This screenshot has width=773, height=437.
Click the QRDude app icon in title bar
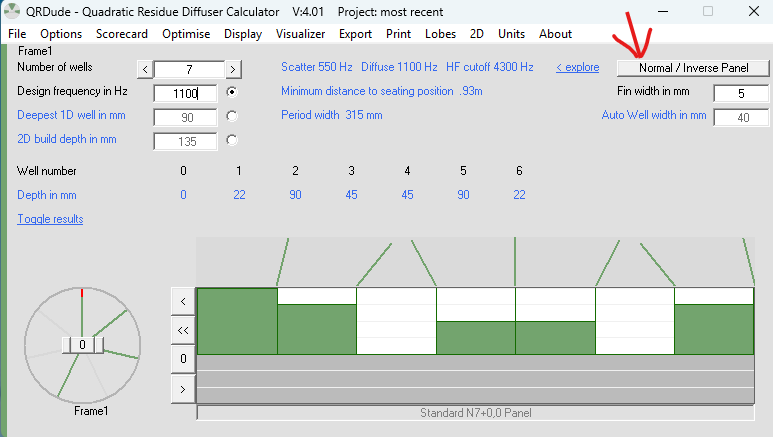pyautogui.click(x=12, y=10)
